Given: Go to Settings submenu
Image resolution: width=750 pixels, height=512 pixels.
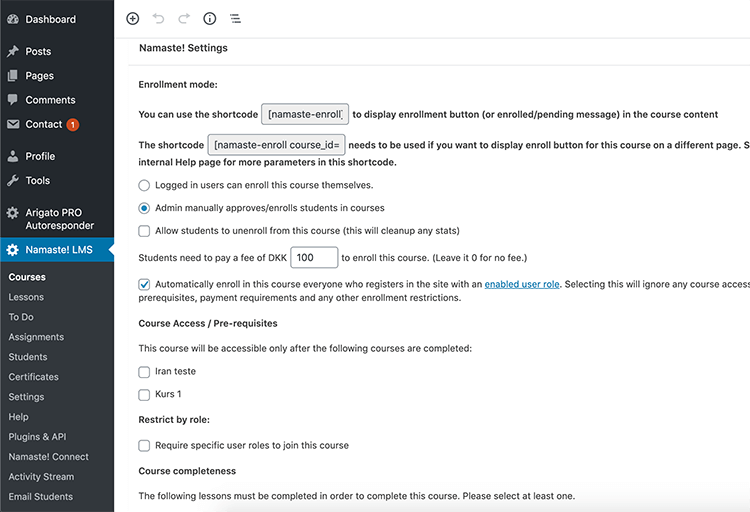Looking at the screenshot, I should click(26, 397).
